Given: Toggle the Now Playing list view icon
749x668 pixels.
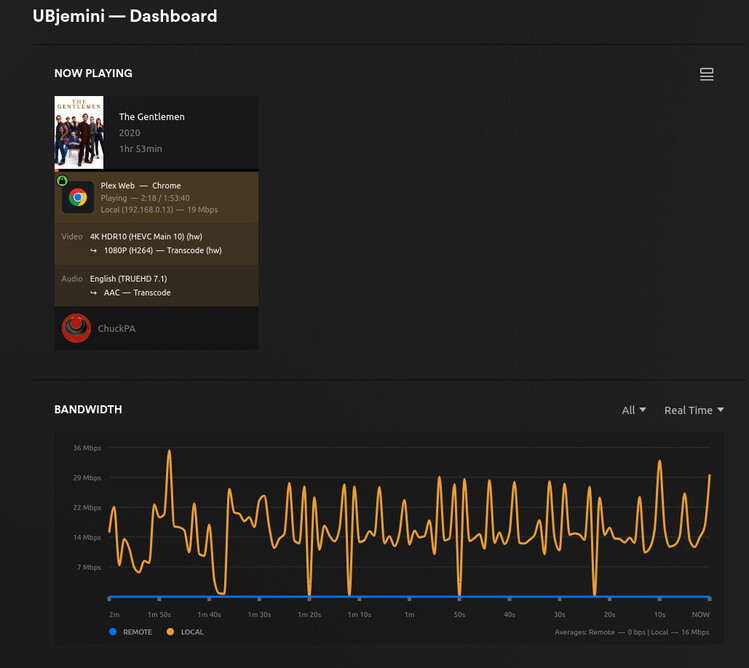Looking at the screenshot, I should point(706,74).
